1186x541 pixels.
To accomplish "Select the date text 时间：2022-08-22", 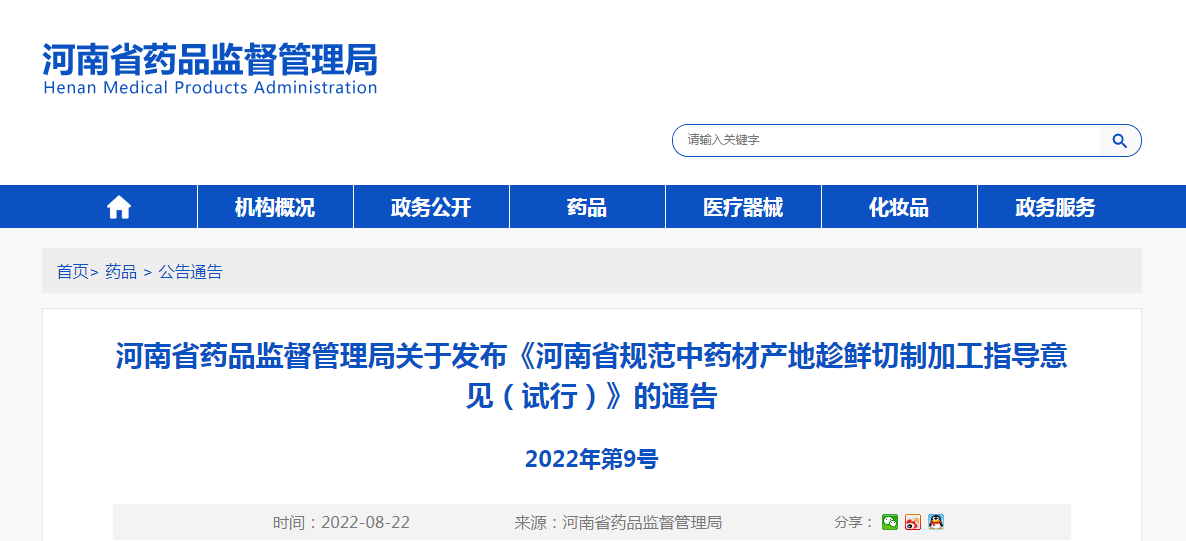I will click(x=341, y=522).
